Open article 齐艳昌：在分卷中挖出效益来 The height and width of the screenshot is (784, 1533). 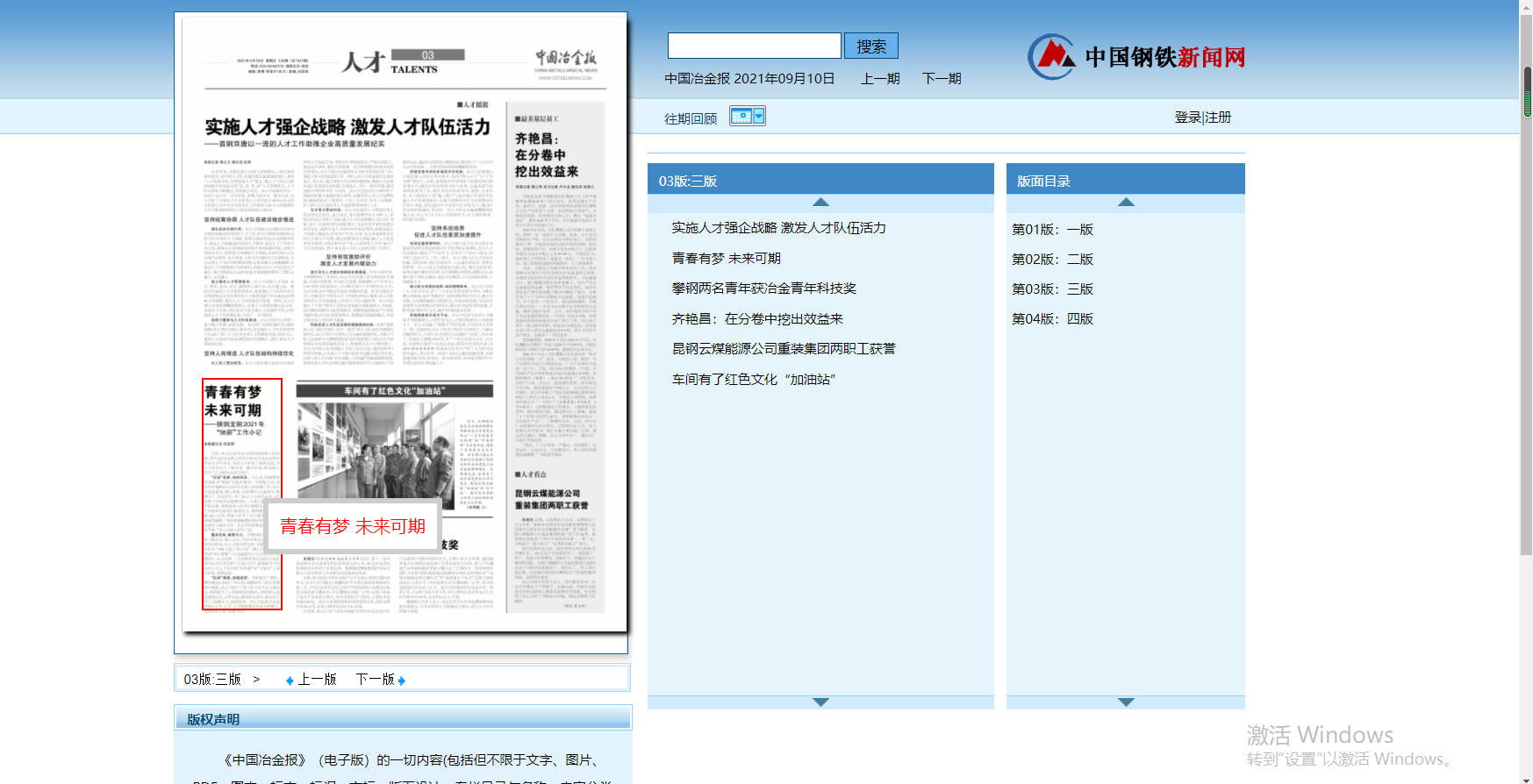coord(757,318)
